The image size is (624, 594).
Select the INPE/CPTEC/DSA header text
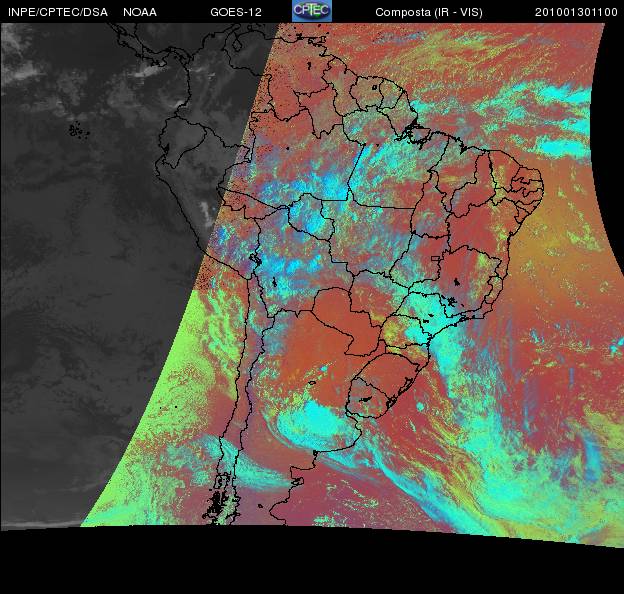tap(58, 12)
